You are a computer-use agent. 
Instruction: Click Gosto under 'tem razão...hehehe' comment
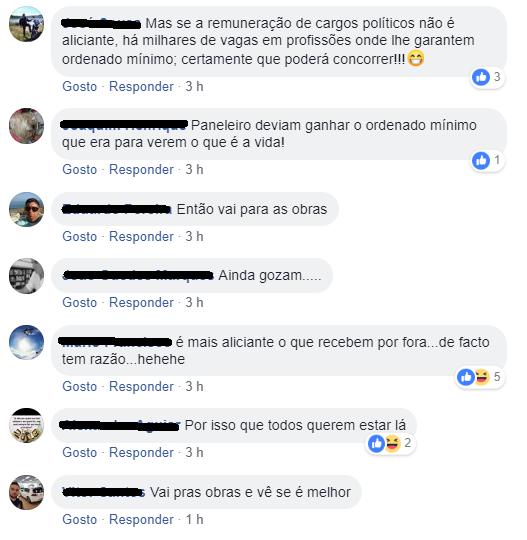point(80,387)
